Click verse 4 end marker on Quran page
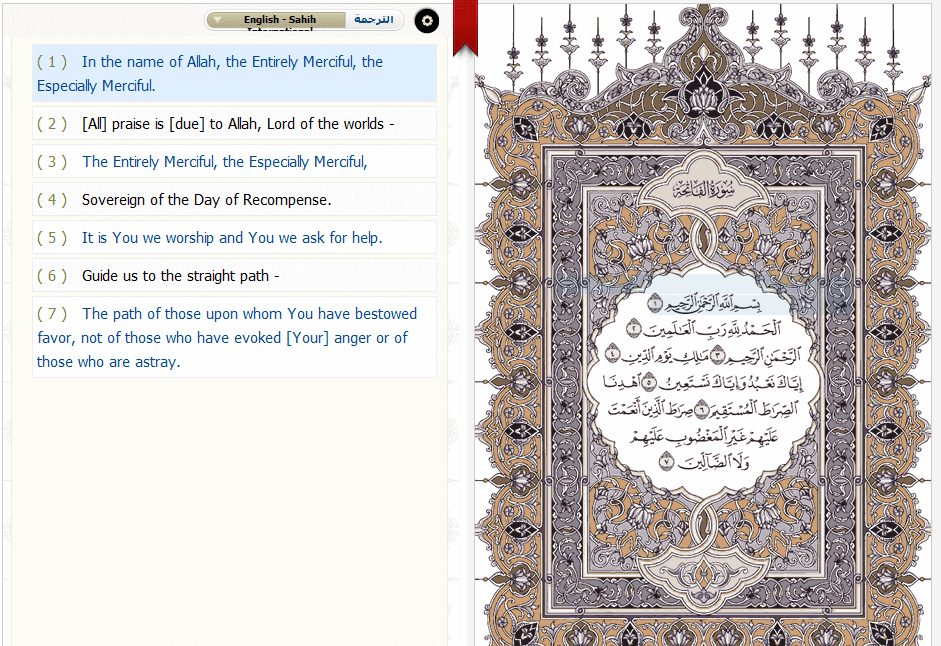Image resolution: width=941 pixels, height=646 pixels. [x=612, y=355]
